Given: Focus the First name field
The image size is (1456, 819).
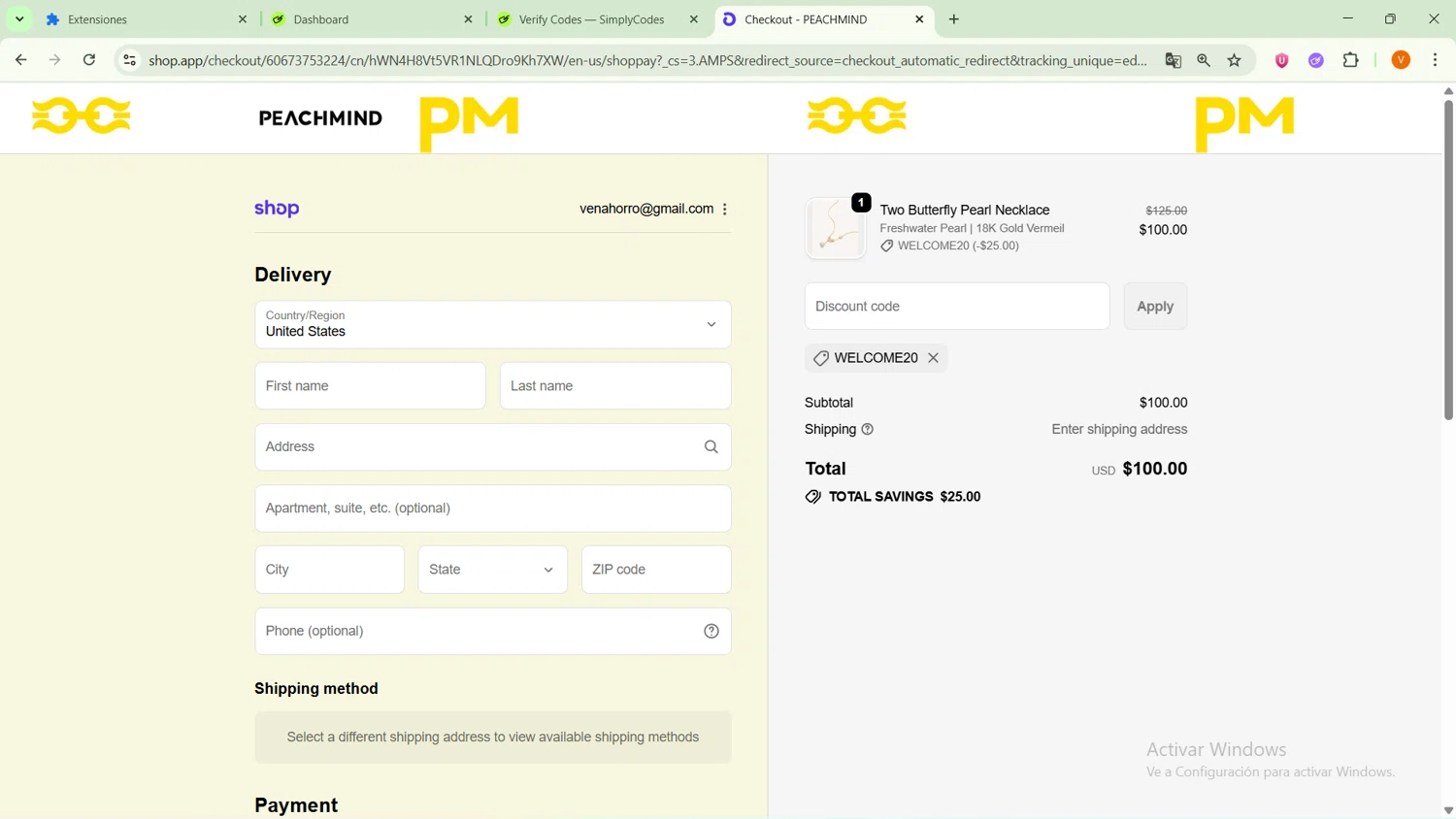Looking at the screenshot, I should [370, 386].
